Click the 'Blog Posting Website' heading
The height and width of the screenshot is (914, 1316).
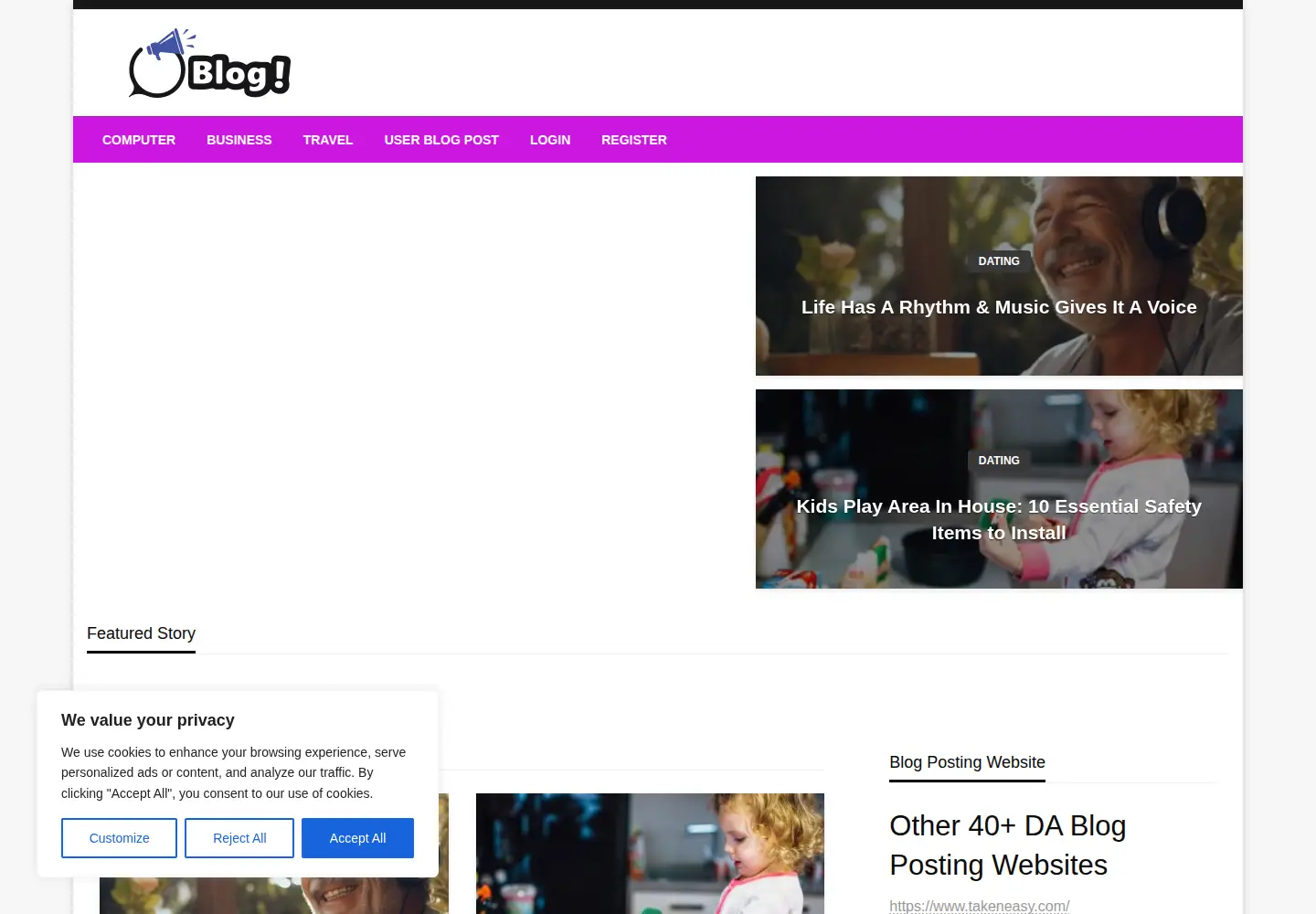point(967,762)
